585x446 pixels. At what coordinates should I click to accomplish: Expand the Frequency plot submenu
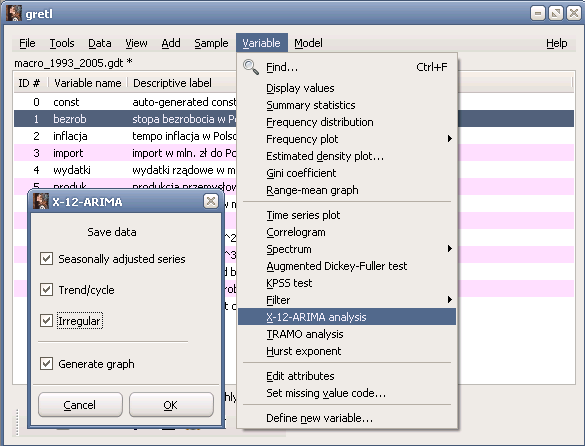[450, 139]
